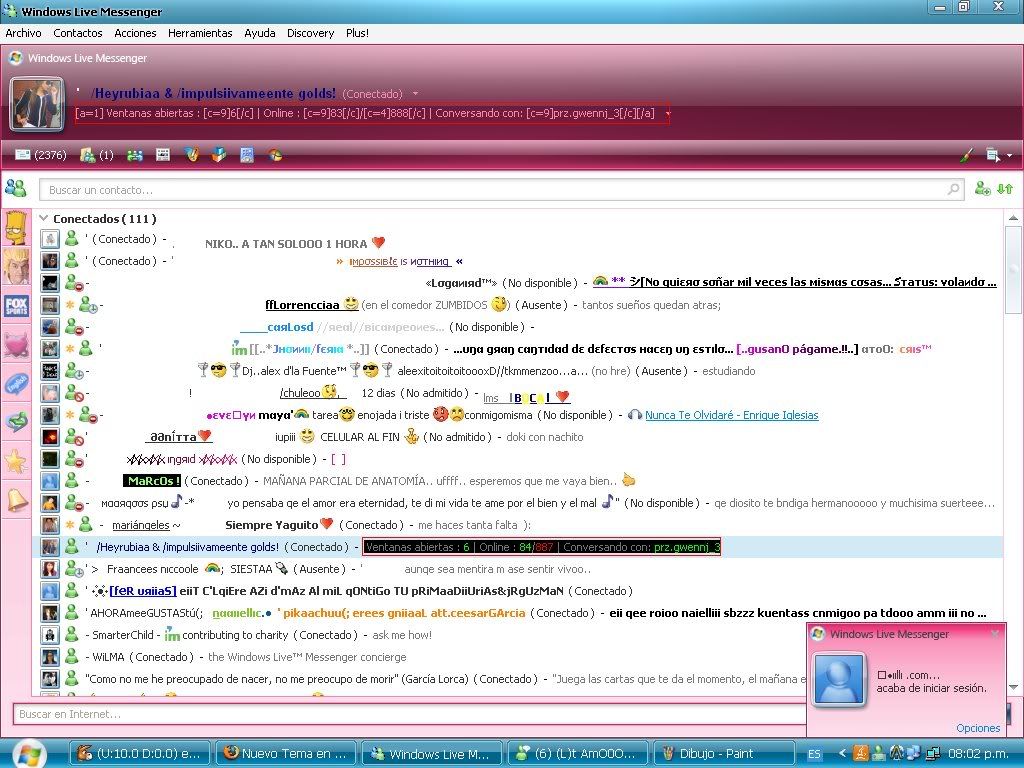Click the Fox Sports tab icon in sidebar
The image size is (1024, 768).
click(x=16, y=306)
